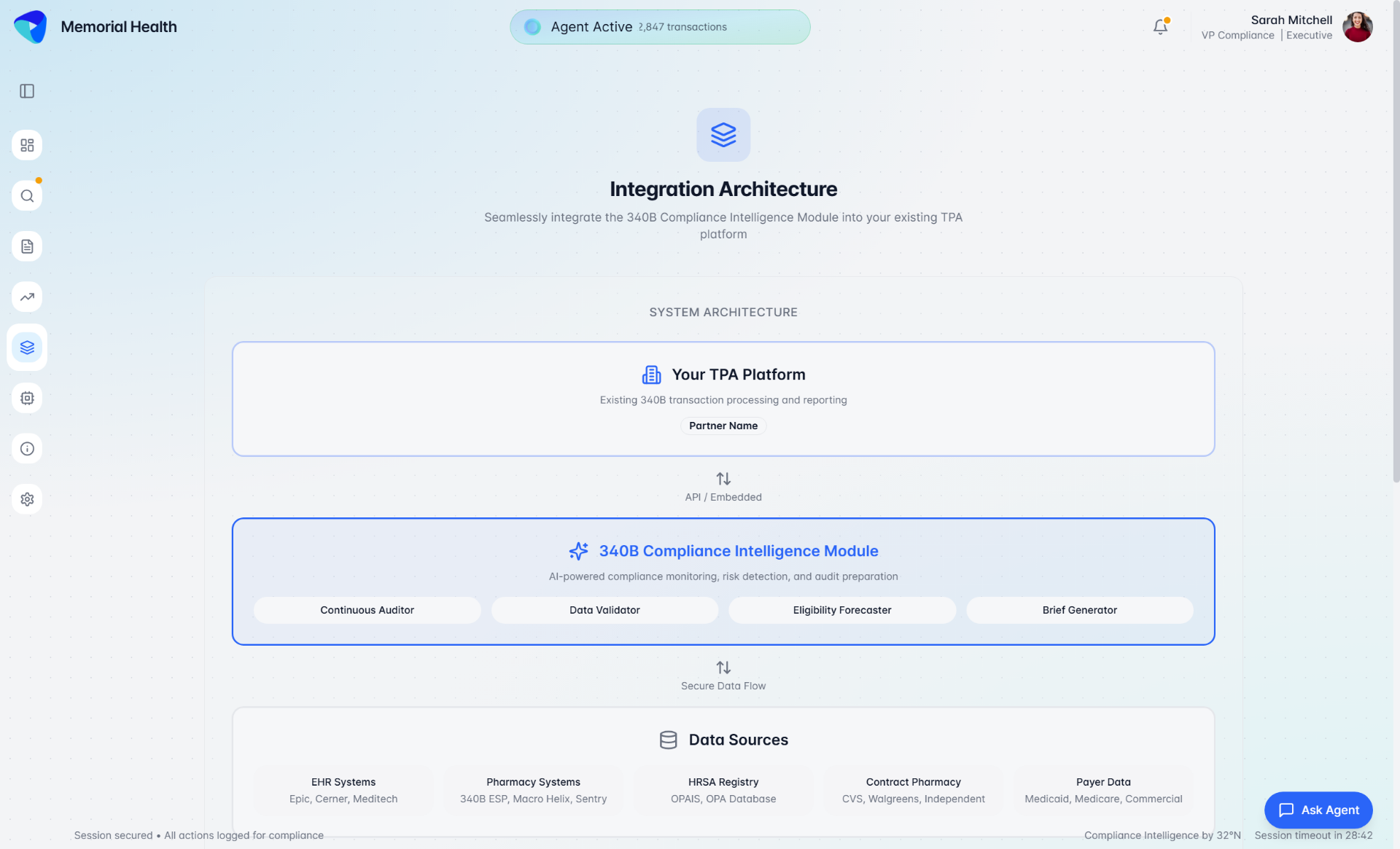
Task: Click the Your TPA Platform title
Action: coord(739,375)
